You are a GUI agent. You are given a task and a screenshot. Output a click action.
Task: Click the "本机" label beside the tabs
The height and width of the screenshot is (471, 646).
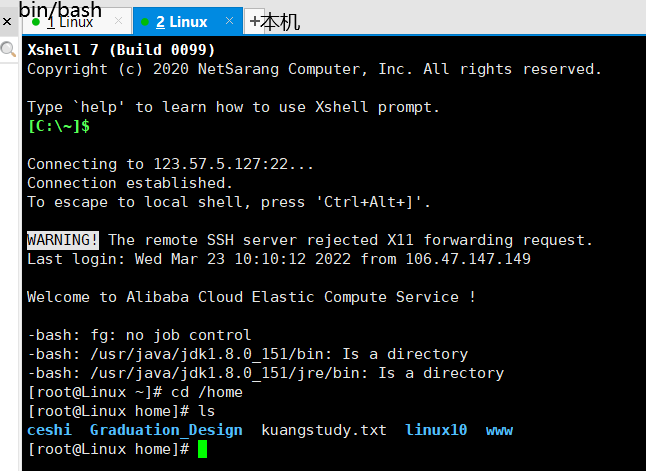[281, 21]
